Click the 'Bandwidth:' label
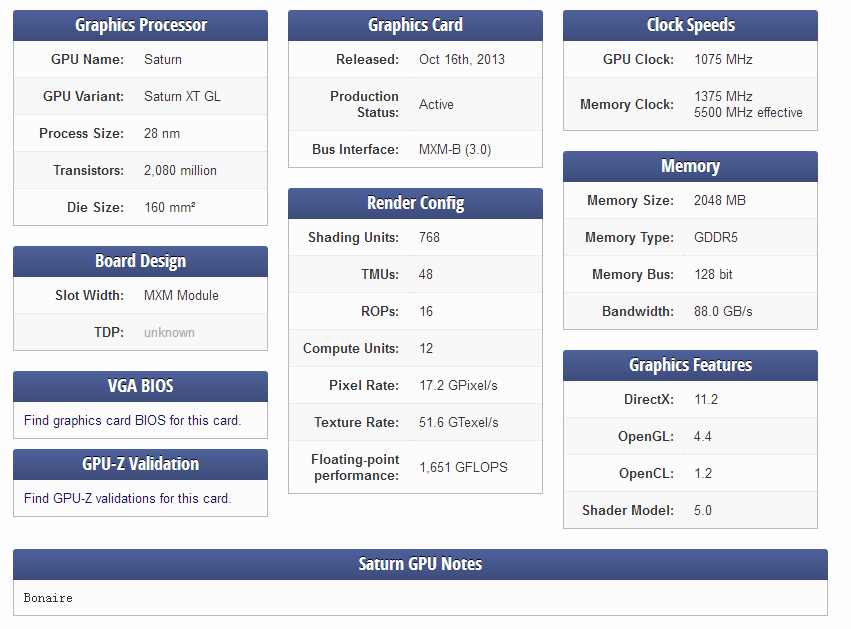Viewport: 851px width, 629px height. [x=638, y=311]
